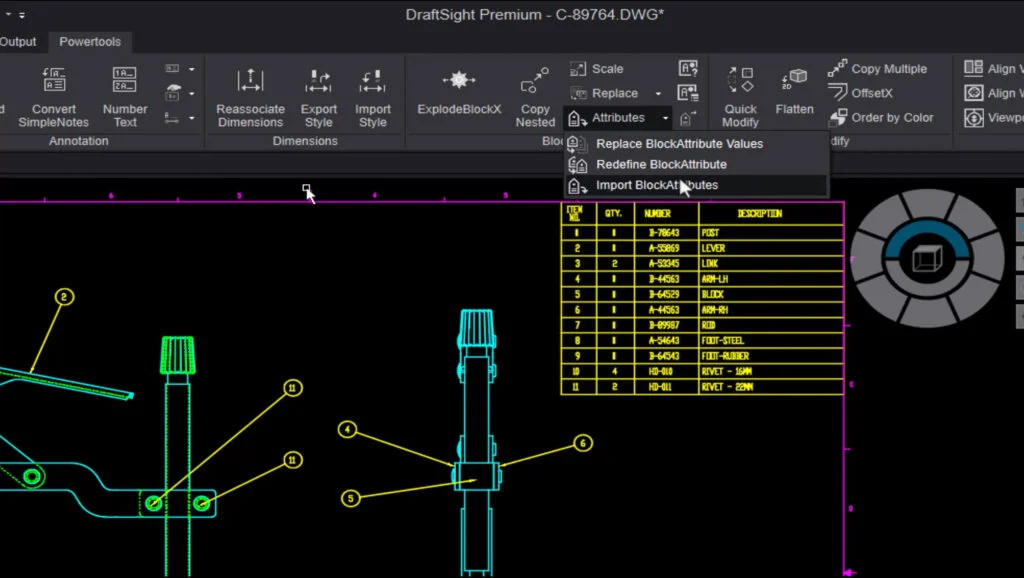Click the Attributes button in the ribbon
The height and width of the screenshot is (578, 1024).
[607, 118]
